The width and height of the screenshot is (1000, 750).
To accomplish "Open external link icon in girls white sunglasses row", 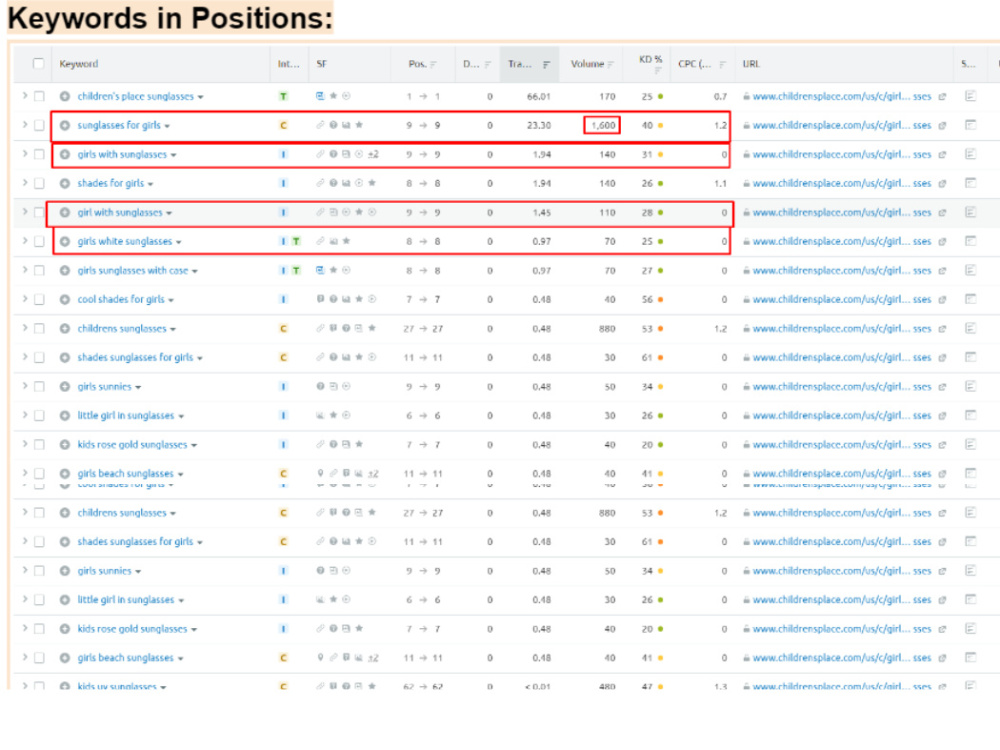I will click(943, 242).
